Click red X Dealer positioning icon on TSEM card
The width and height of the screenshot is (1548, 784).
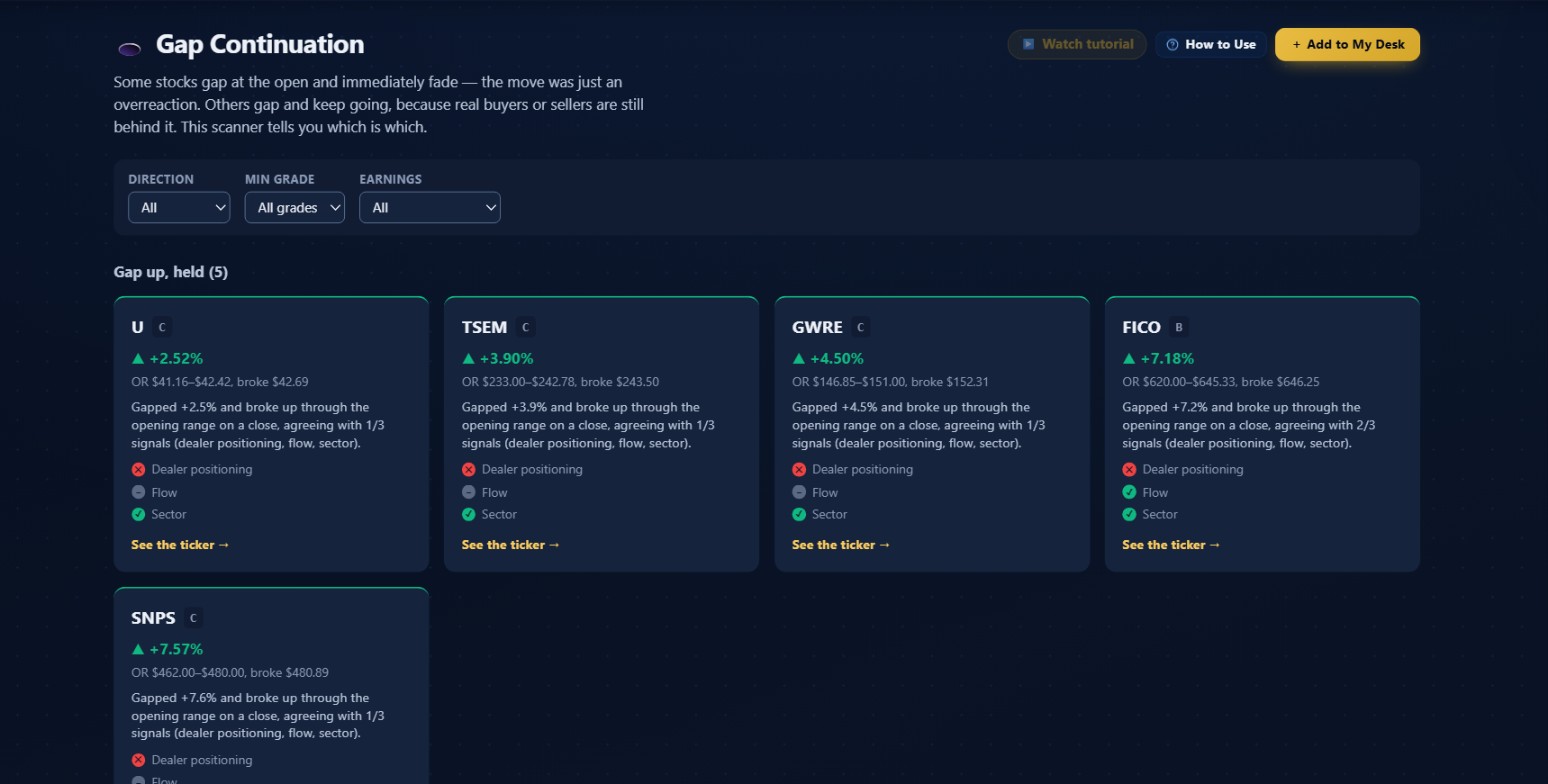pos(468,469)
